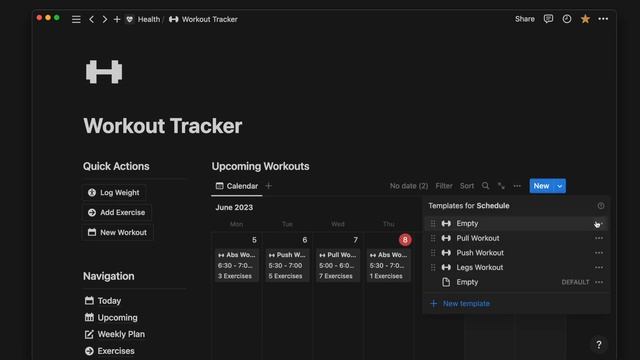
Task: Grab the drag handle beside top Empty
Action: click(x=433, y=224)
